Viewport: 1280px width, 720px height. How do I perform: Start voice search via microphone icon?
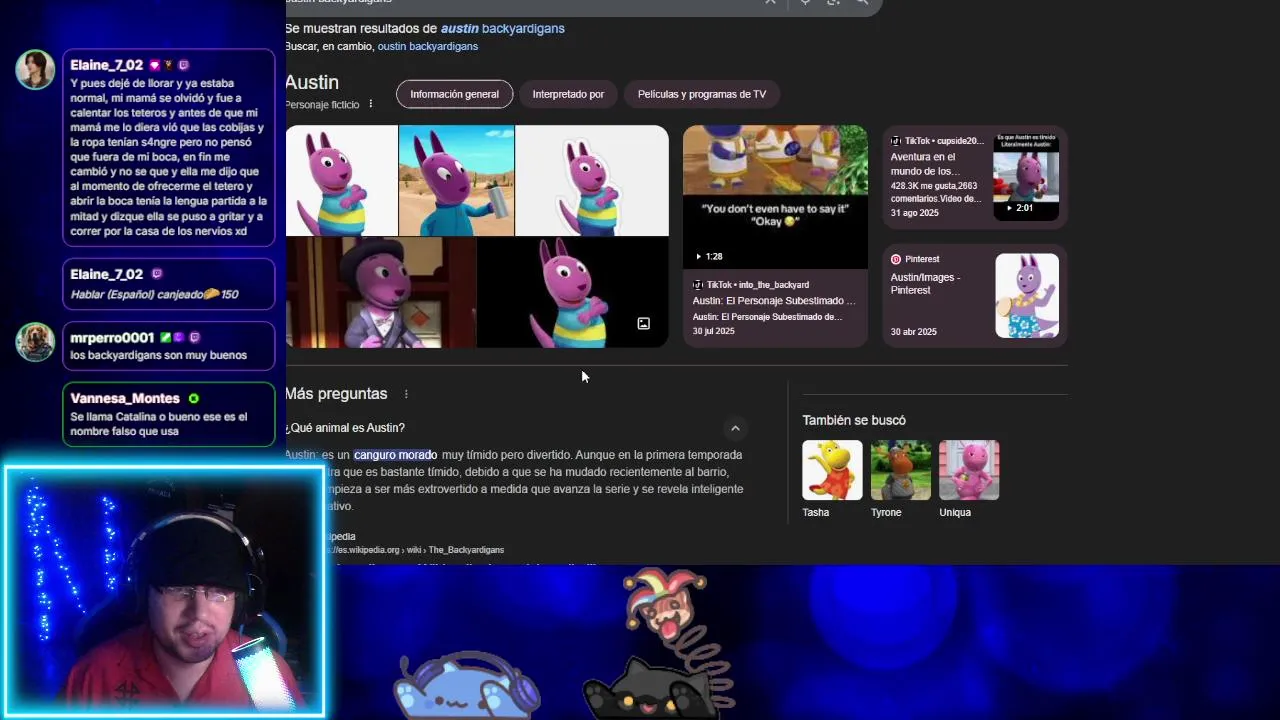pos(805,3)
